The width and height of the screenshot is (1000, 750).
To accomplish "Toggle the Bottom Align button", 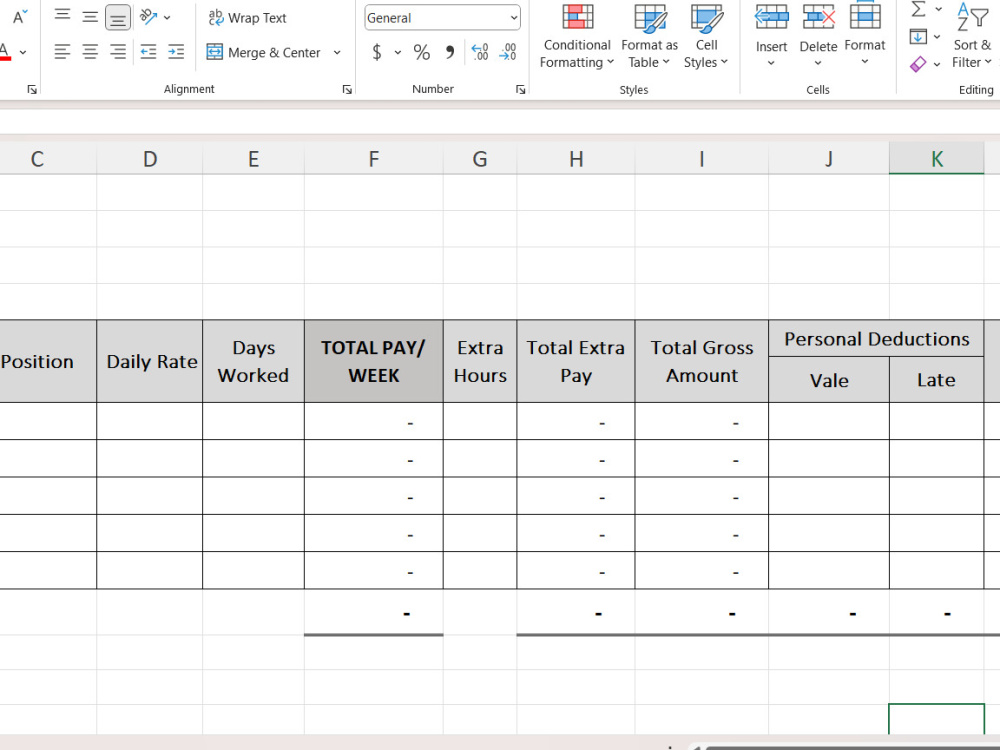I will coord(117,18).
